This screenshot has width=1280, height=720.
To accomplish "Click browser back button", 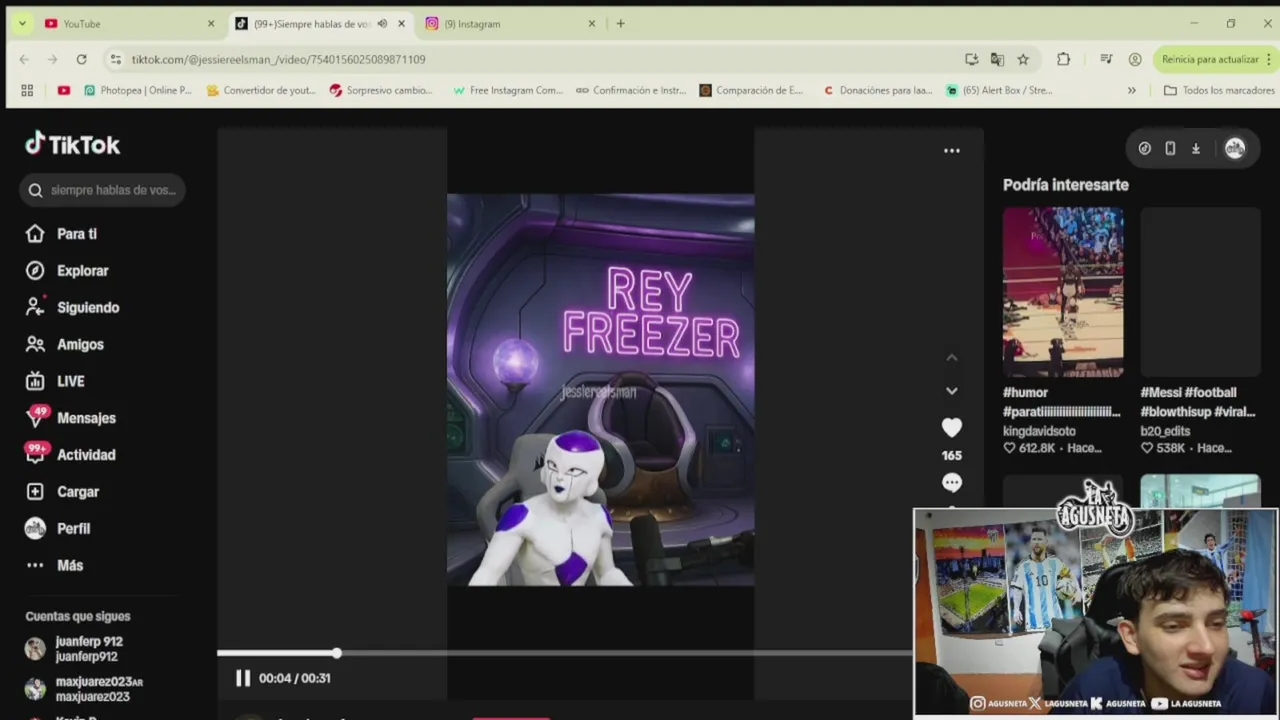I will (x=24, y=60).
